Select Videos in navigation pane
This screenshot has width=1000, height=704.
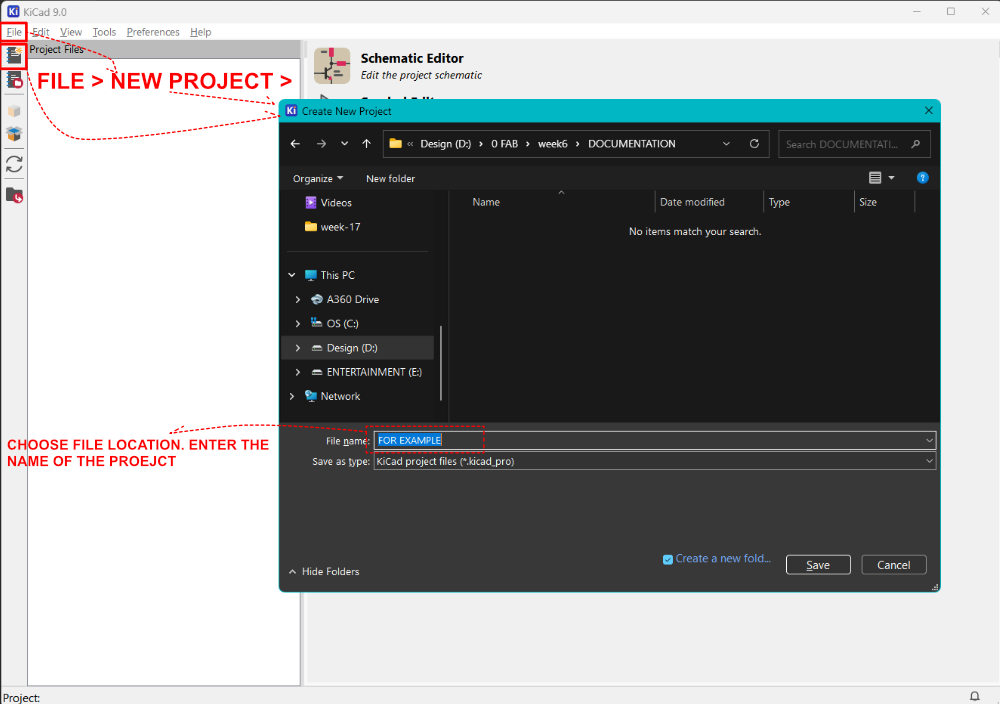coord(336,203)
